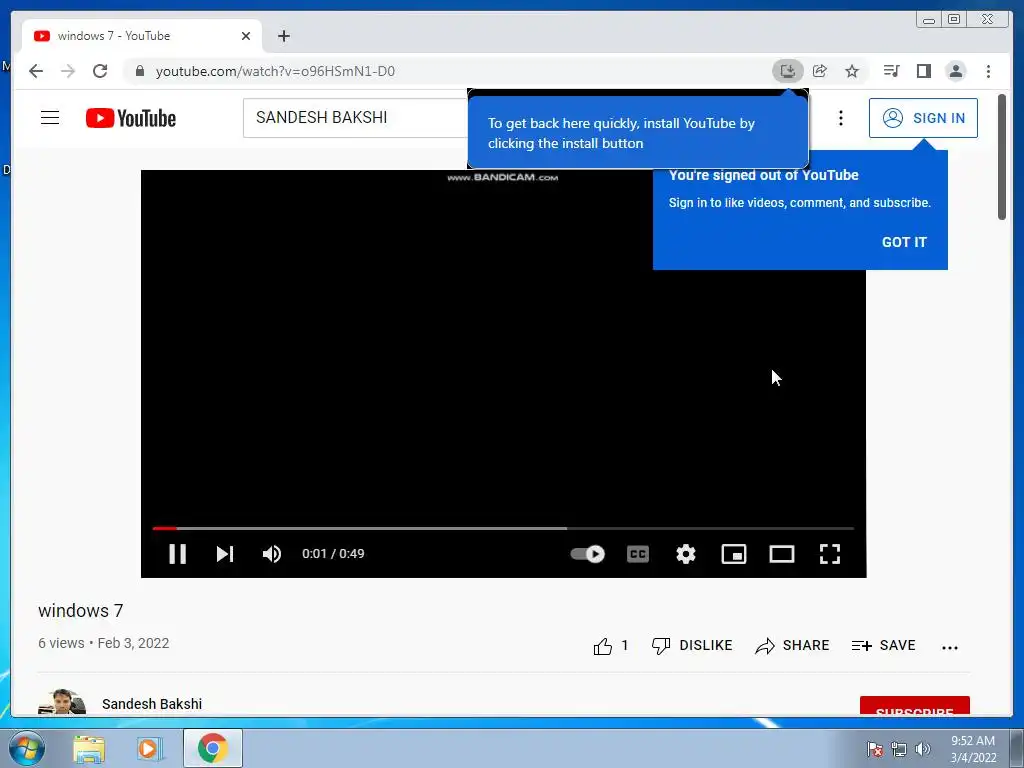Open Sandesh Bakshi channel avatar
The image size is (1024, 768).
62,703
